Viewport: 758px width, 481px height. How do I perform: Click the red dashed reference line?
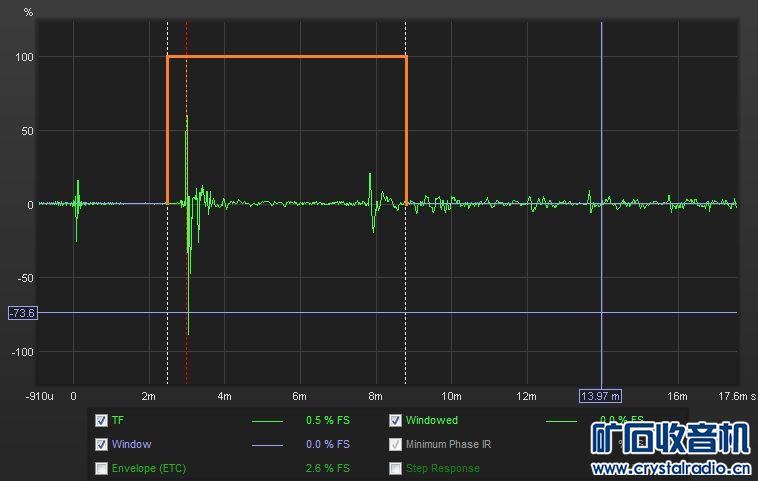coord(187,203)
